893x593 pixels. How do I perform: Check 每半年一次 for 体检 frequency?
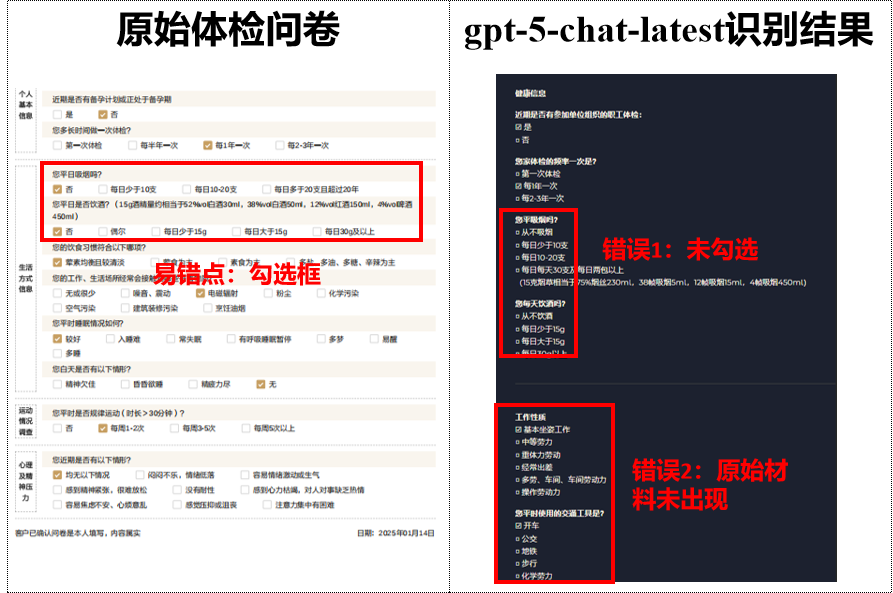coord(131,144)
